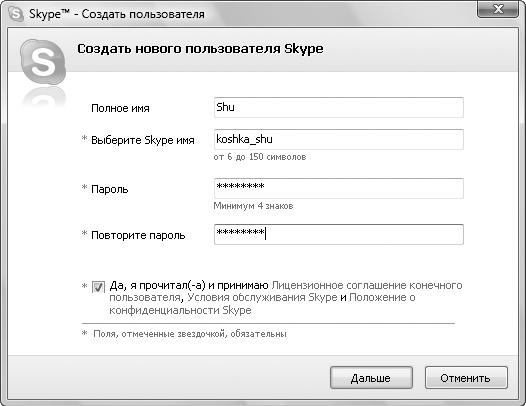This screenshot has height=406, width=526.
Task: Click the Полное имя field containing Shu
Action: point(339,107)
